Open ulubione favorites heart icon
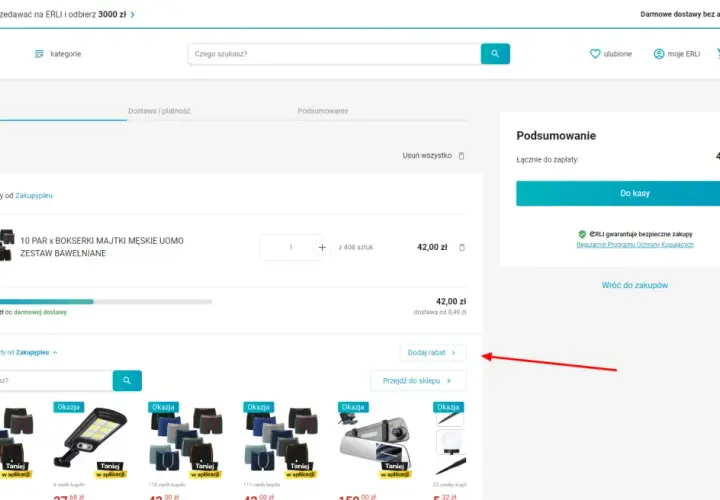Screen dimensions: 720x500 coord(595,54)
